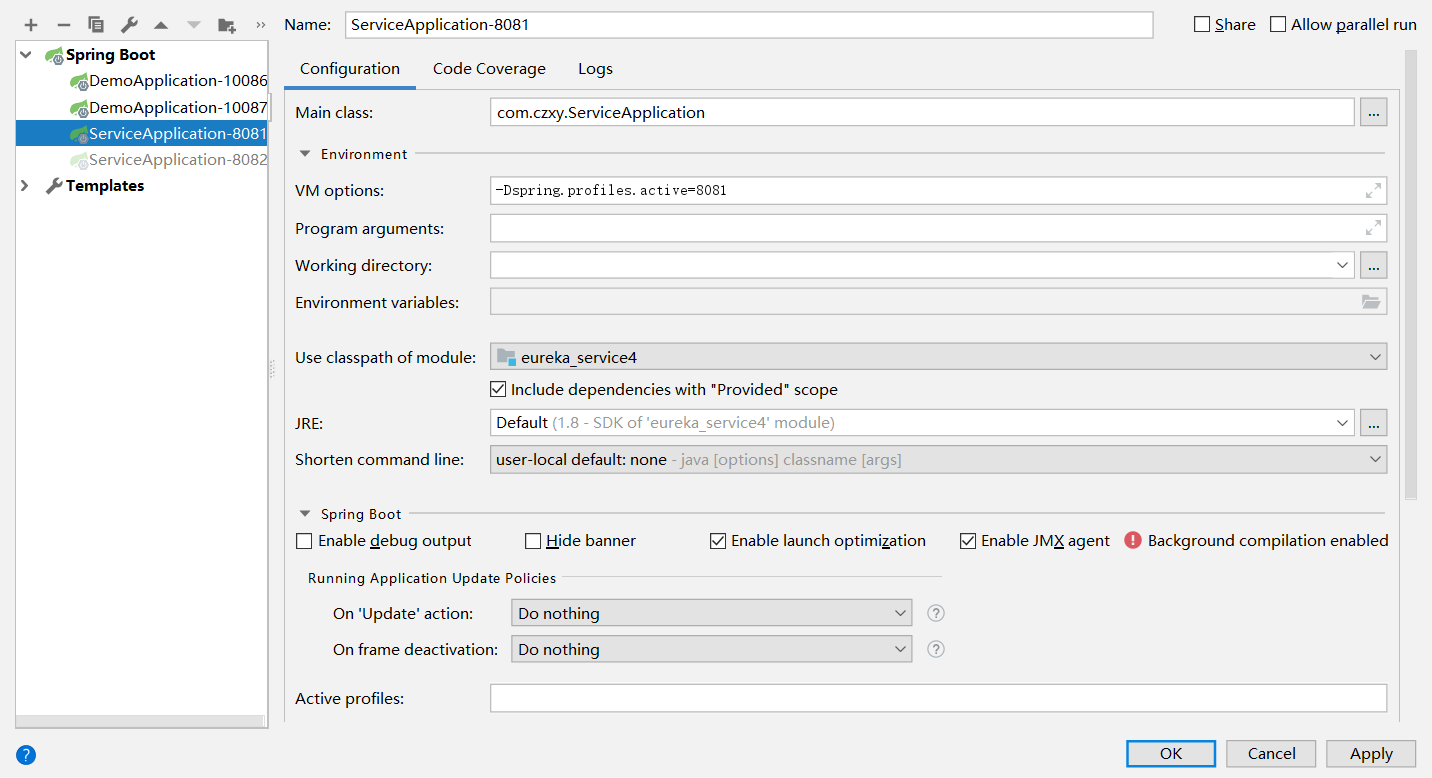Click OK button
1432x778 pixels.
pos(1171,754)
